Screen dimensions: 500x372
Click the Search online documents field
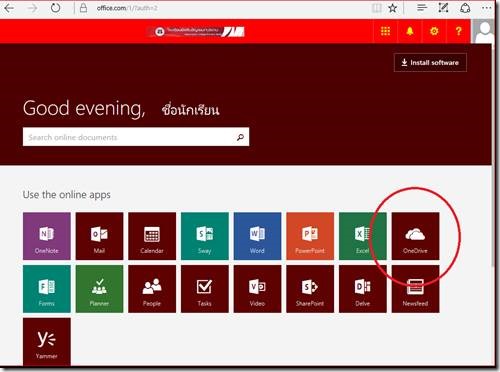tap(136, 137)
